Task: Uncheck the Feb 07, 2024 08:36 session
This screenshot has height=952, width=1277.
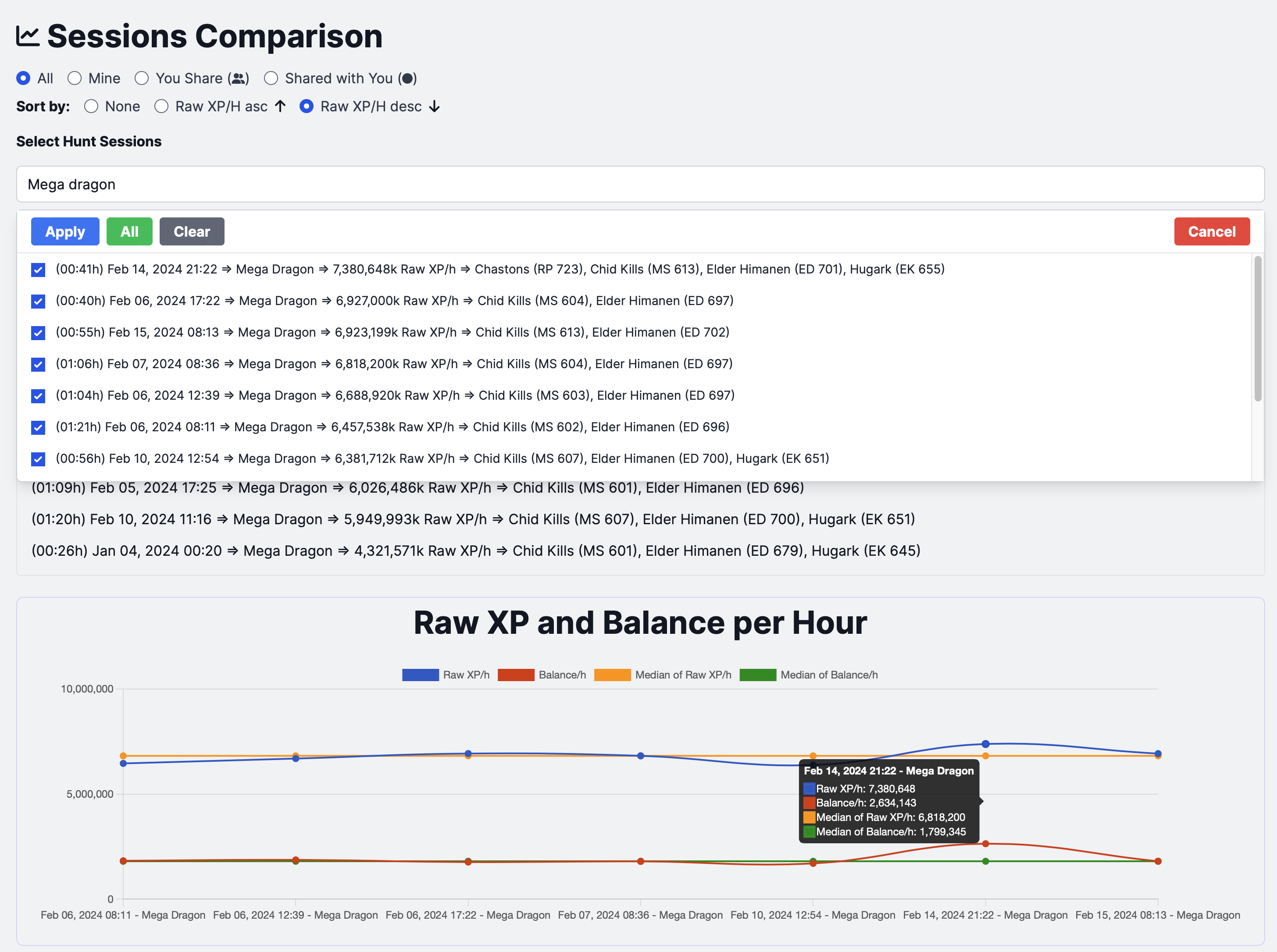Action: point(38,364)
